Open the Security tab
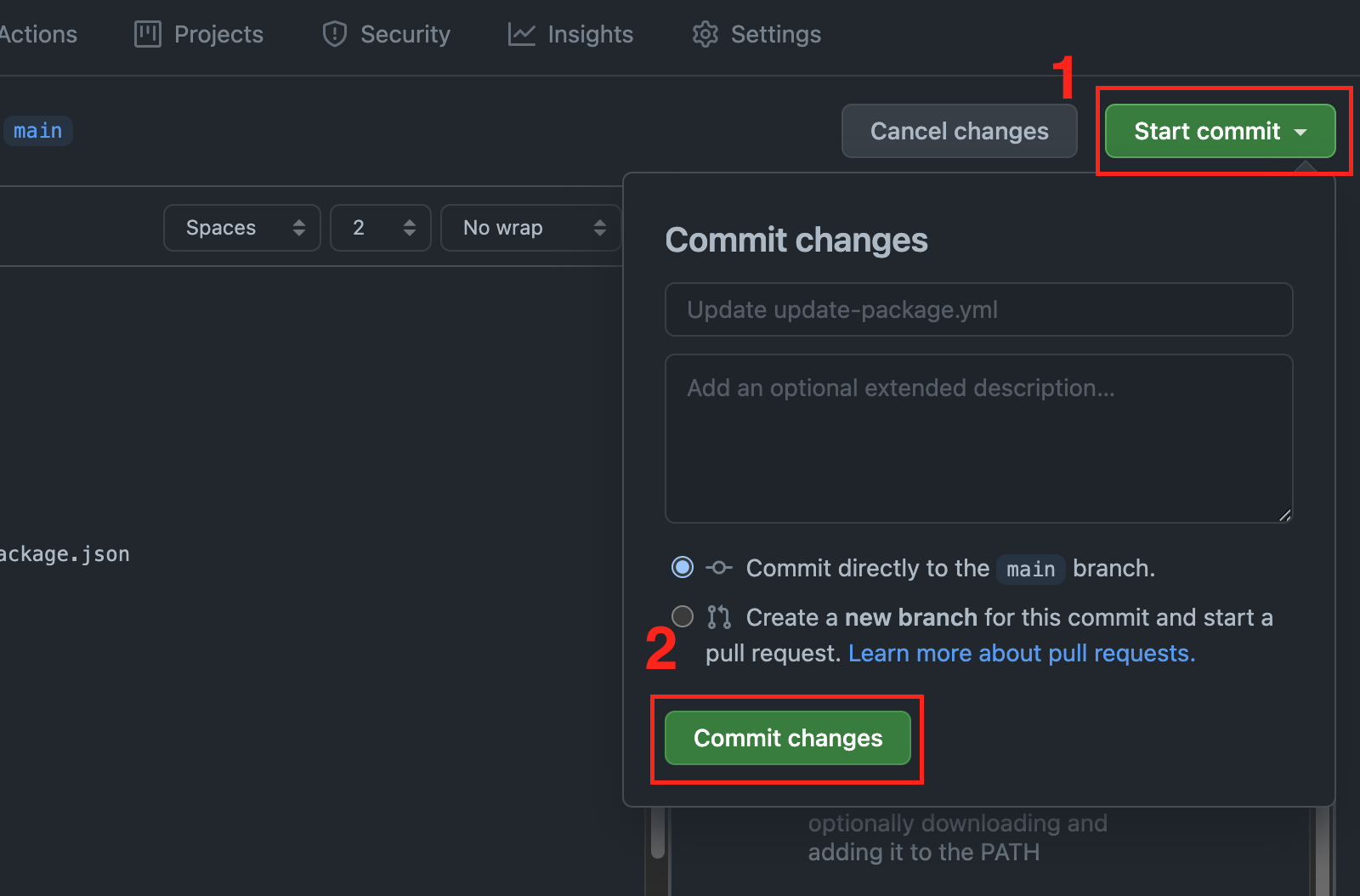 coord(386,34)
